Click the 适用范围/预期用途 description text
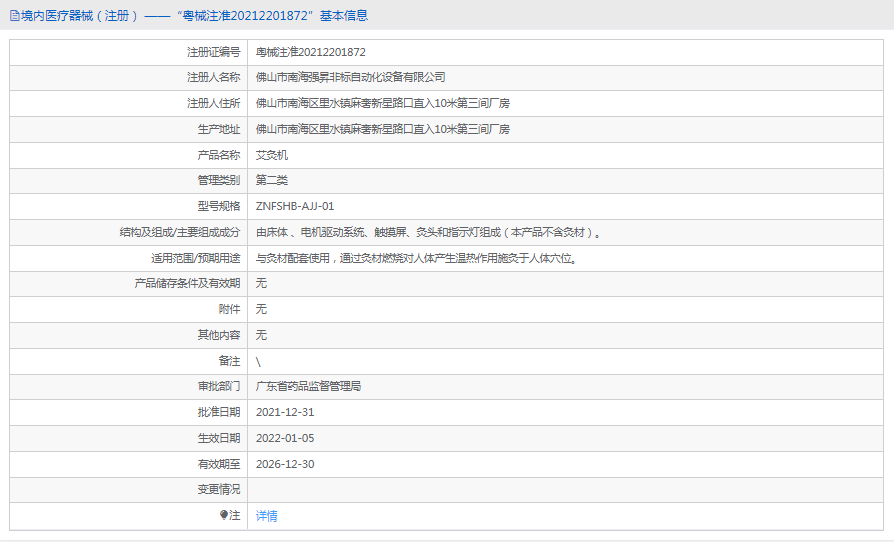 [417, 259]
